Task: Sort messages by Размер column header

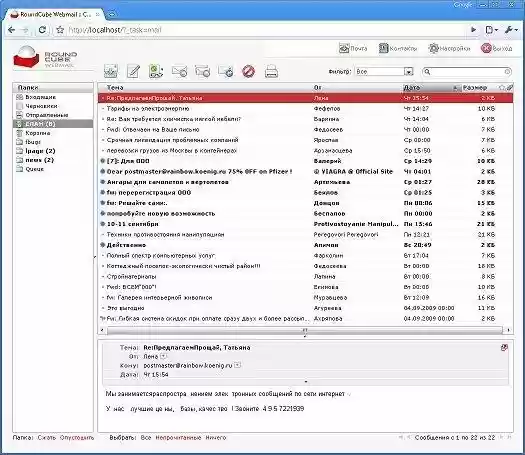Action: tap(475, 88)
